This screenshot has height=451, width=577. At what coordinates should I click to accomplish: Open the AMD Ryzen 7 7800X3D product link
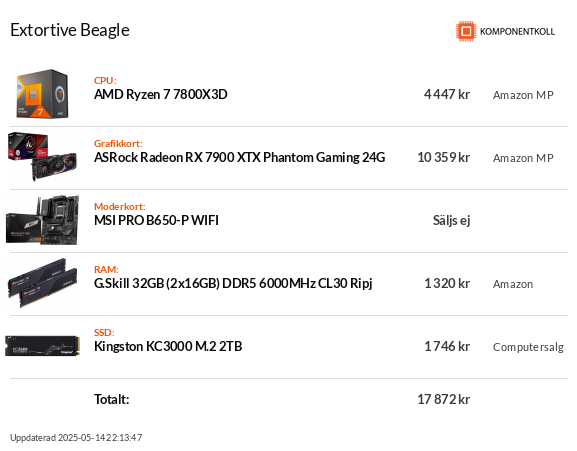(x=160, y=94)
